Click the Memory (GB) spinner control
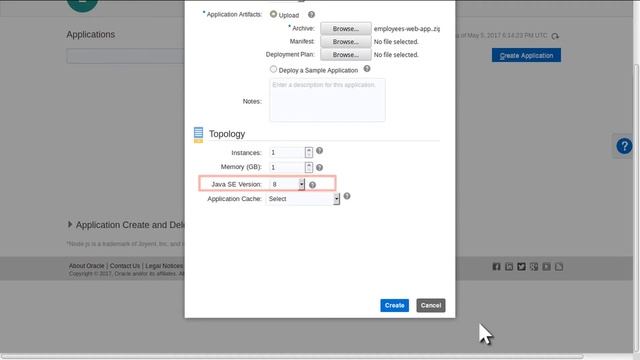The width and height of the screenshot is (640, 360). pyautogui.click(x=309, y=167)
